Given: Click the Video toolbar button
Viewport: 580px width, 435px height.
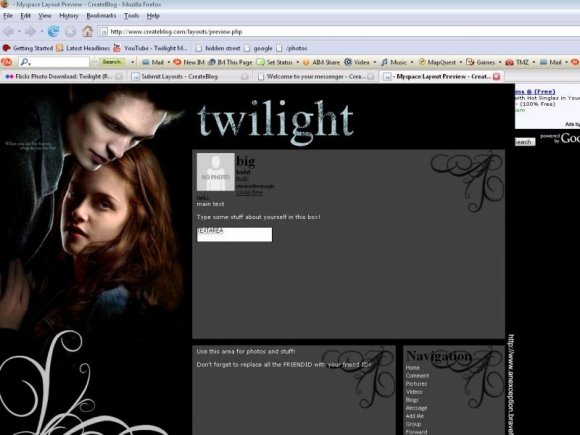Looking at the screenshot, I should 357,62.
